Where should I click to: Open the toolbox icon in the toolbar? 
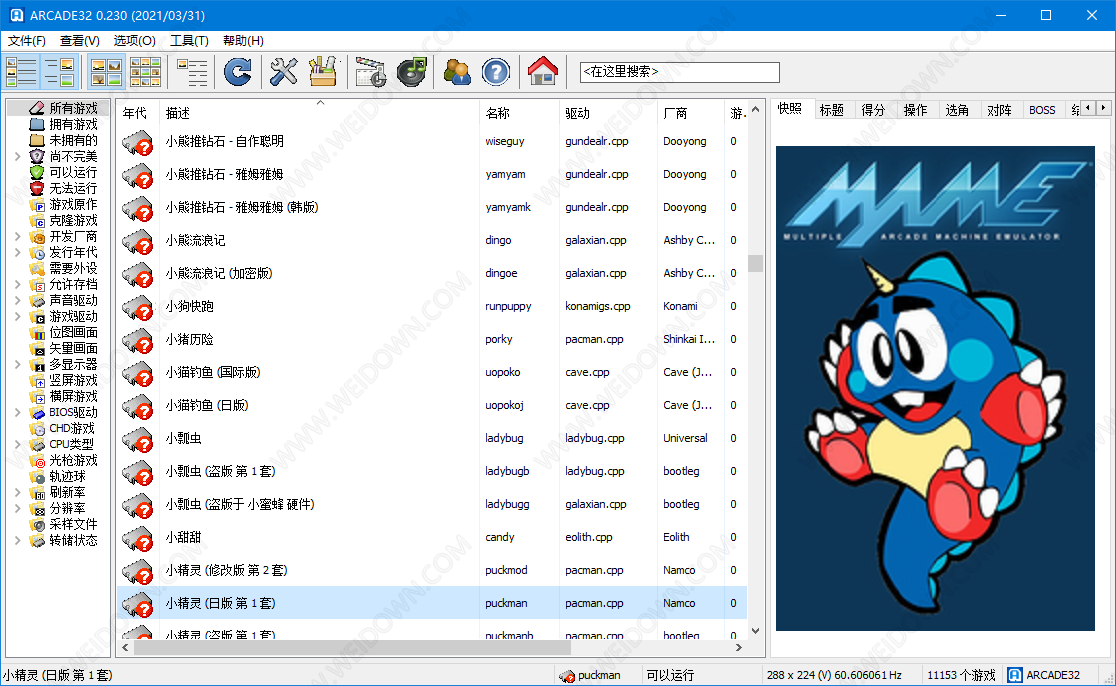click(322, 72)
